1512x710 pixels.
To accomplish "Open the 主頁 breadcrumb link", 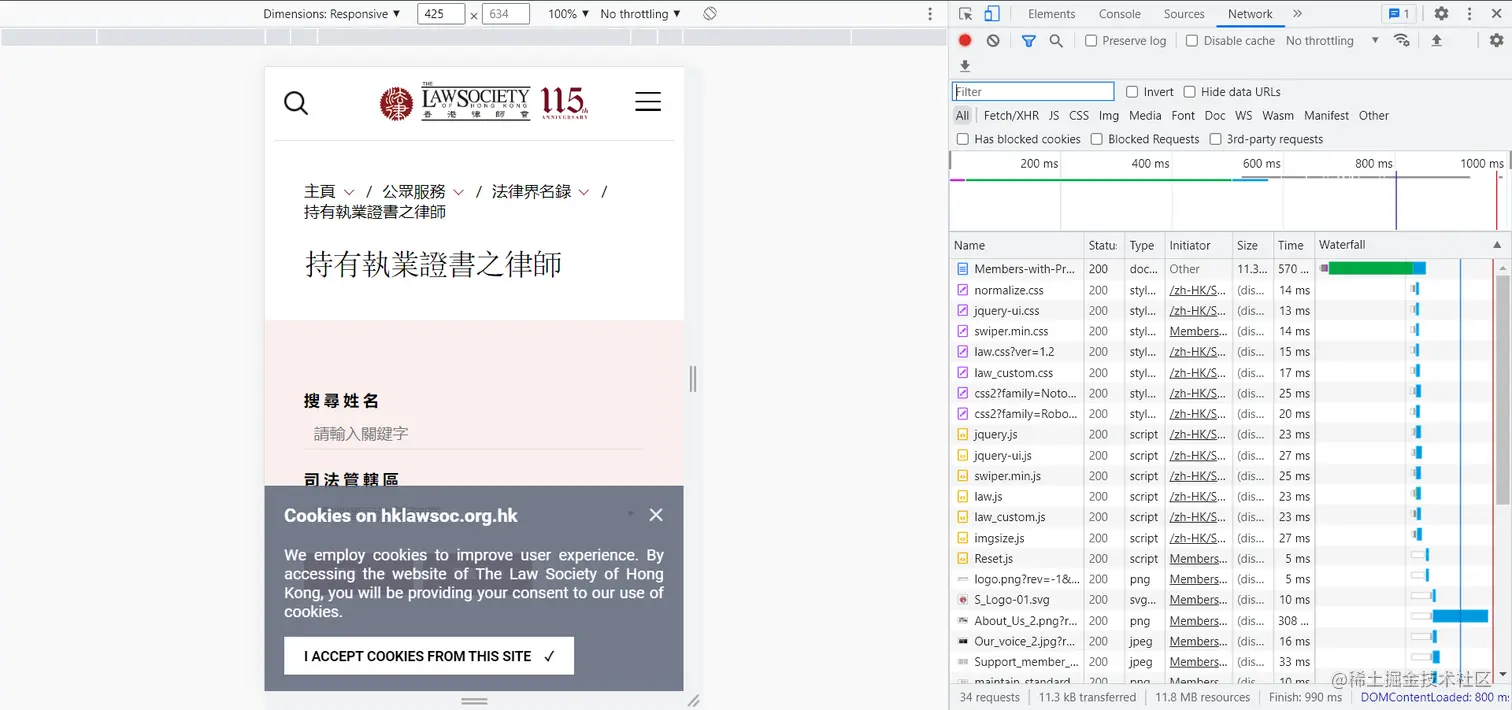I will pyautogui.click(x=320, y=191).
